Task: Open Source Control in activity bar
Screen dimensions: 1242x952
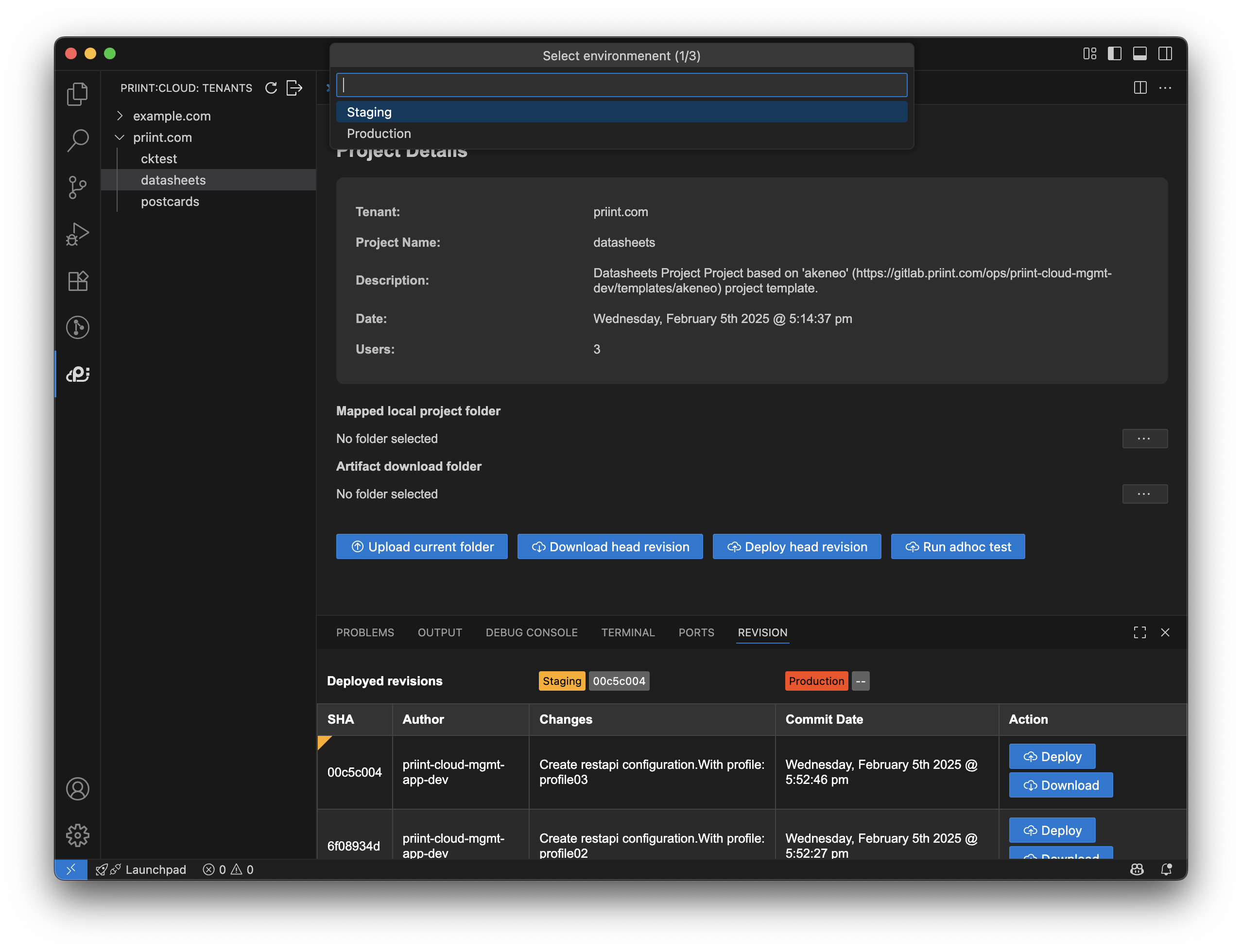Action: pyautogui.click(x=78, y=187)
